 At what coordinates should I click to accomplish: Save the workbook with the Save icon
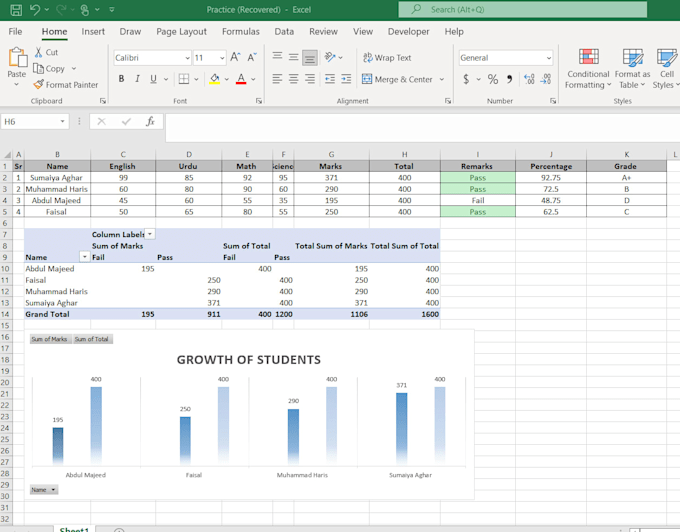coord(16,10)
